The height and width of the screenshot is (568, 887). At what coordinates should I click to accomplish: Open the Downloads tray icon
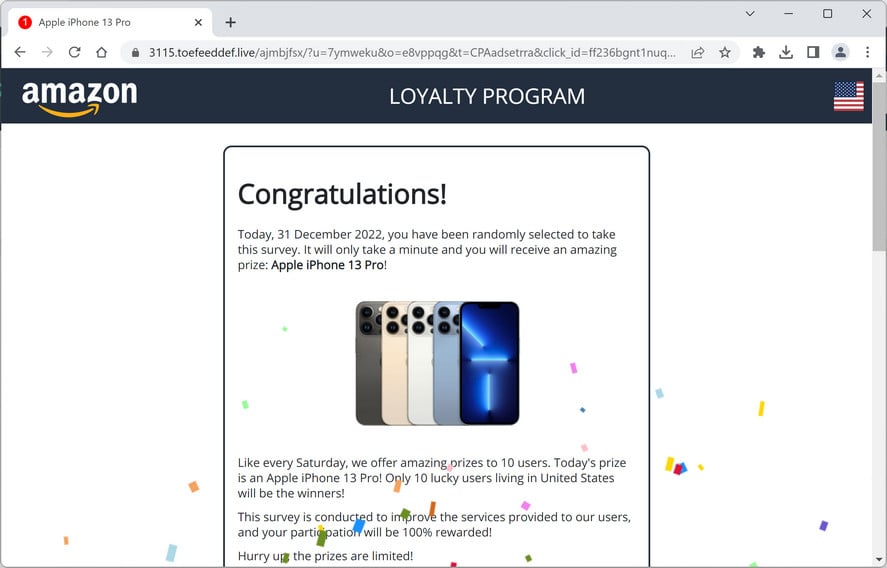click(x=786, y=53)
